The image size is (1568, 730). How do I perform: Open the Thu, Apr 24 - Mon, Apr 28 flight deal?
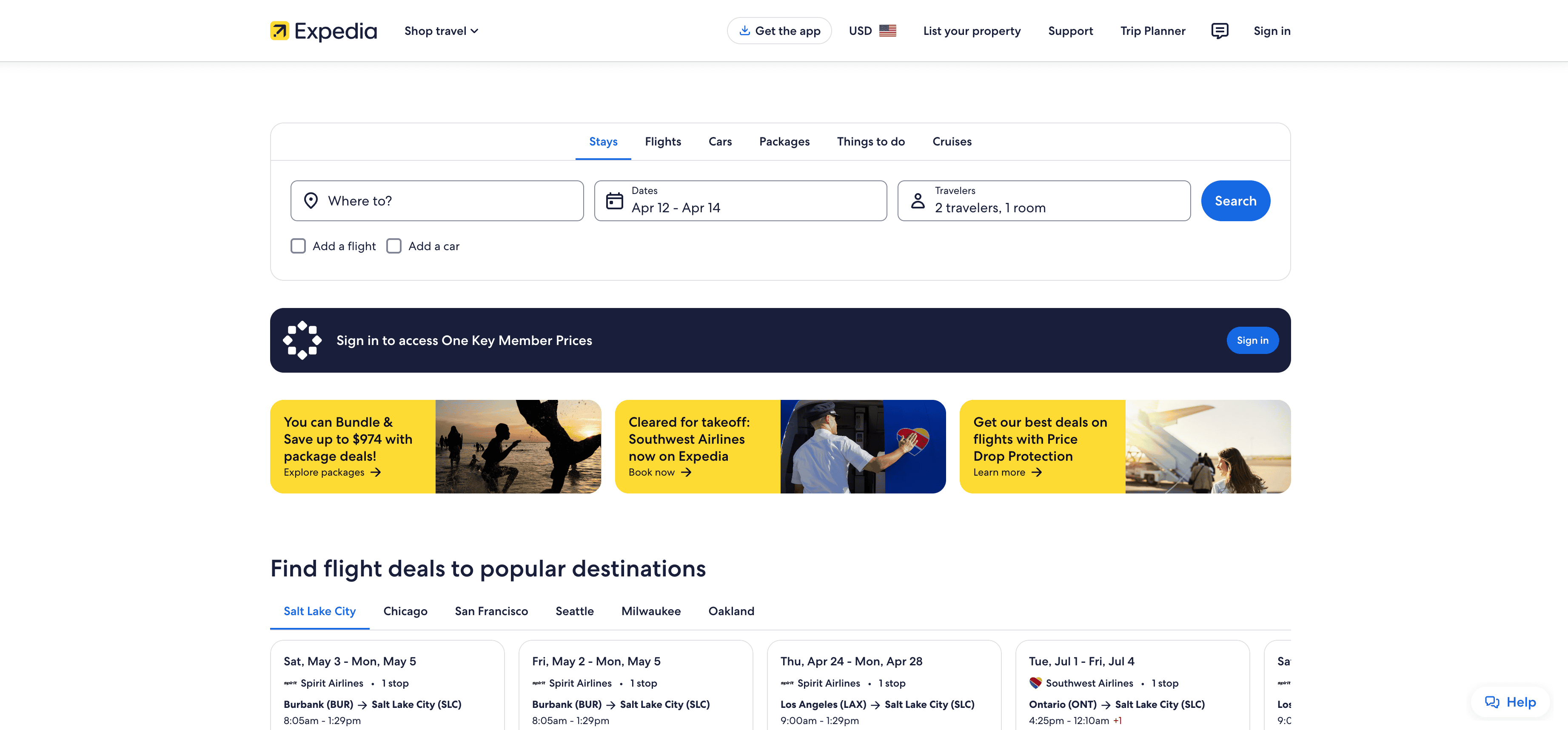coord(884,685)
